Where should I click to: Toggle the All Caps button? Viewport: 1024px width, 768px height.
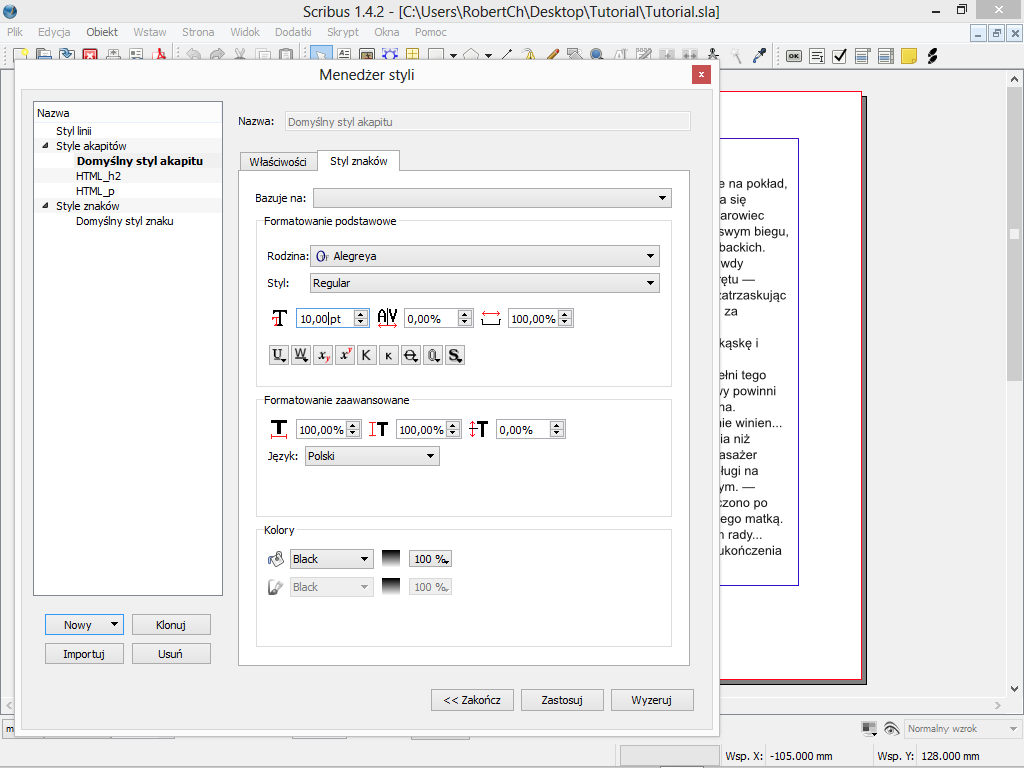coord(367,355)
